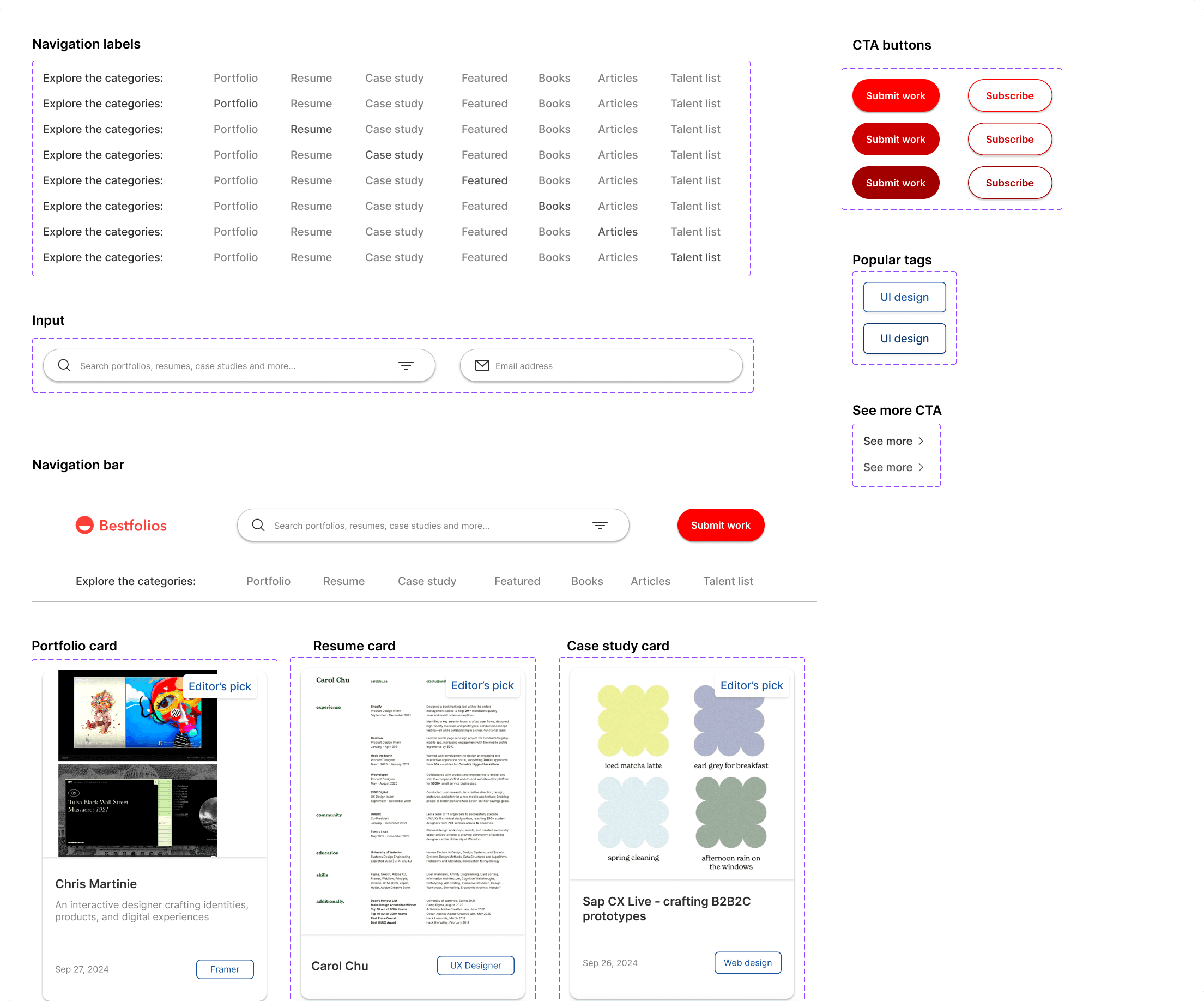Click the Sep 27, 2024 date
Screen dimensions: 1204x1001
81,969
